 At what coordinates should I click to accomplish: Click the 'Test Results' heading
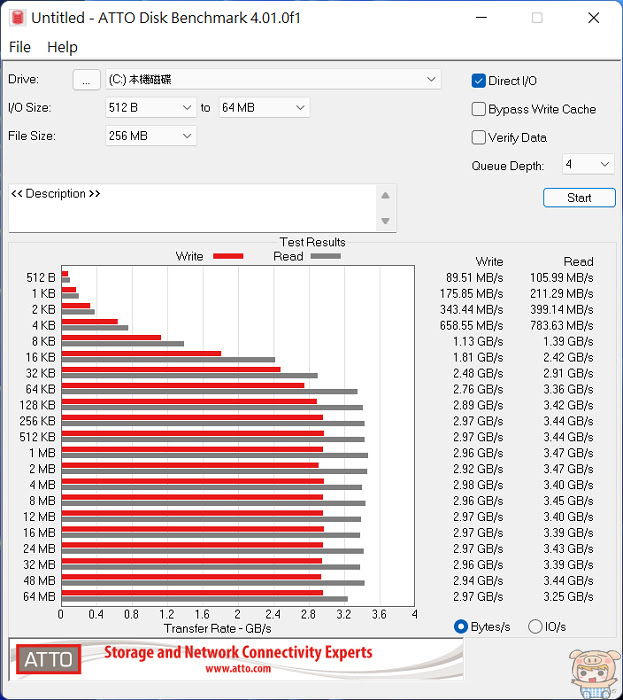tap(312, 242)
